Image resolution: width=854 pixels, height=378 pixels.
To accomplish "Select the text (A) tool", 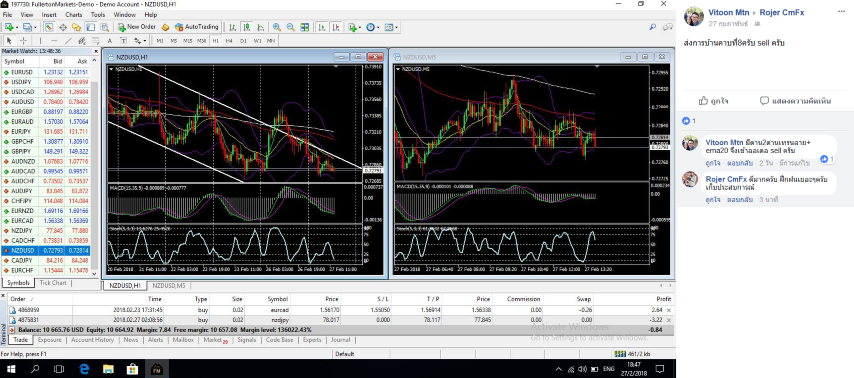I will (x=109, y=41).
